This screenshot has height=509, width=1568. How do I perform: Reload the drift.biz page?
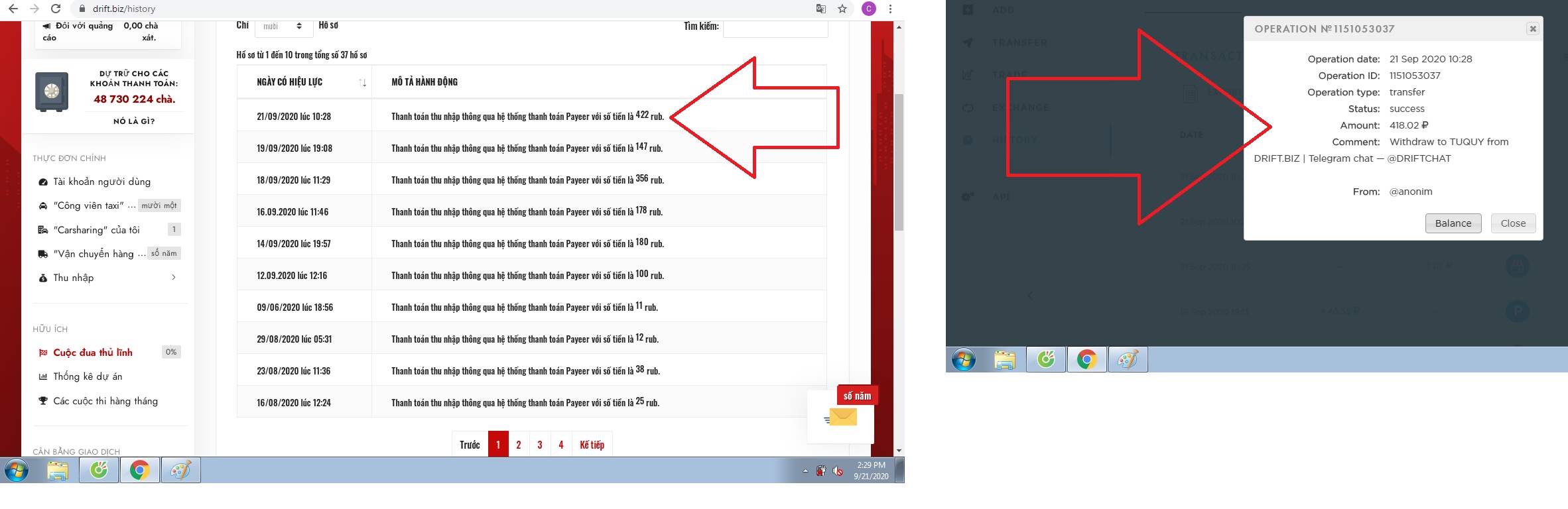pos(56,9)
